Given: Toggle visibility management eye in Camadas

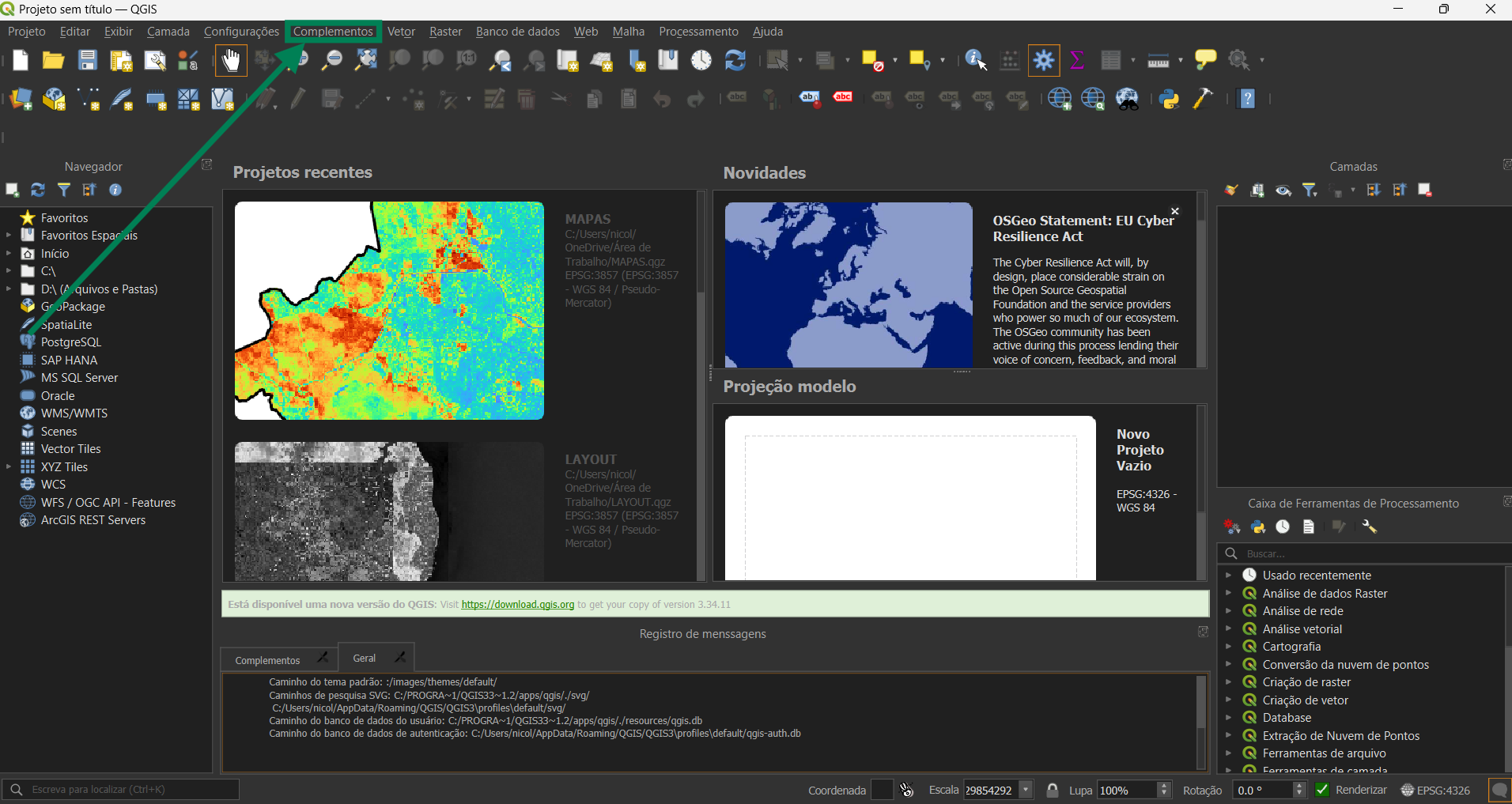Looking at the screenshot, I should pyautogui.click(x=1283, y=190).
